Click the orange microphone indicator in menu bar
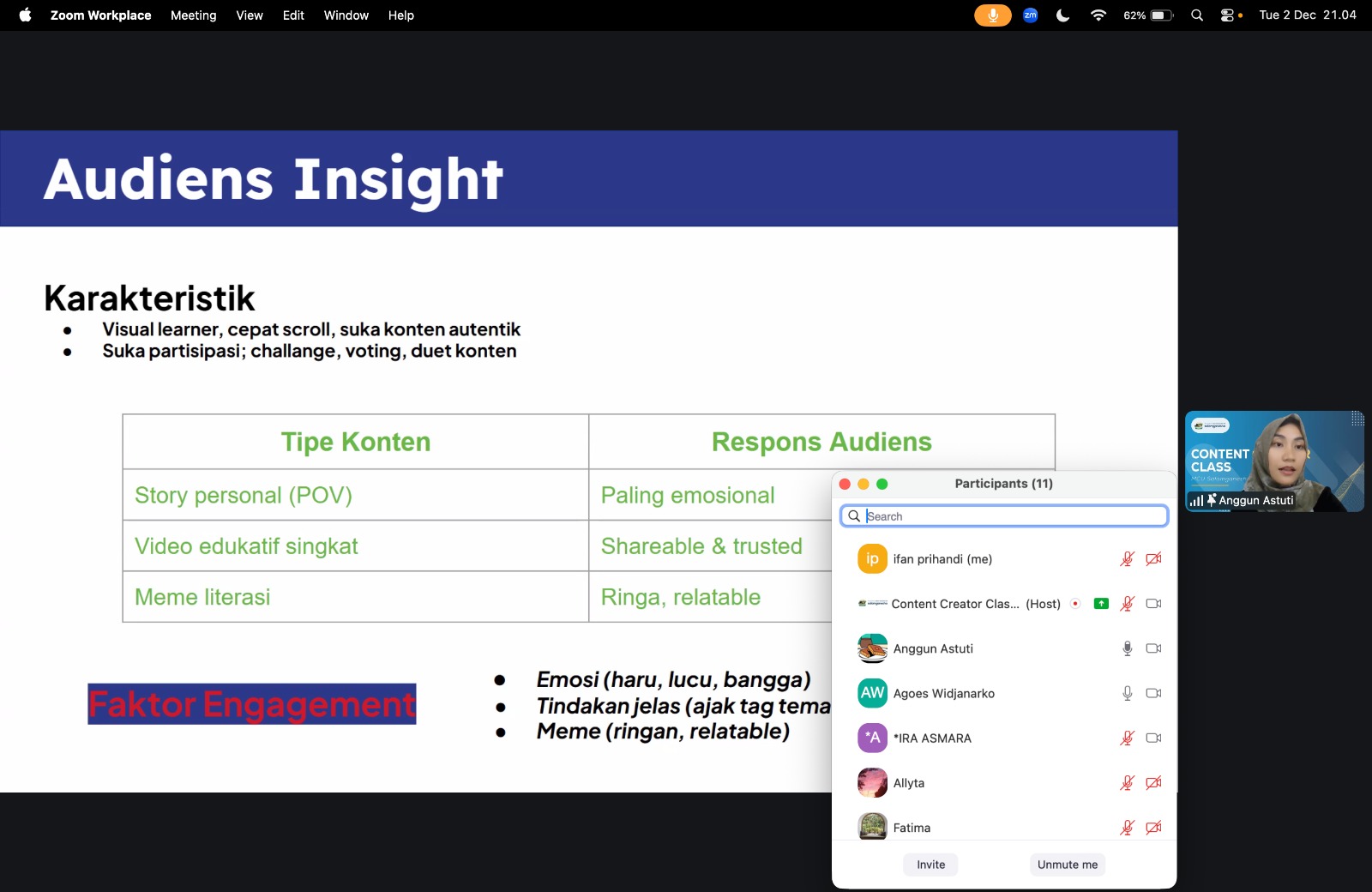The image size is (1372, 892). pos(992,15)
